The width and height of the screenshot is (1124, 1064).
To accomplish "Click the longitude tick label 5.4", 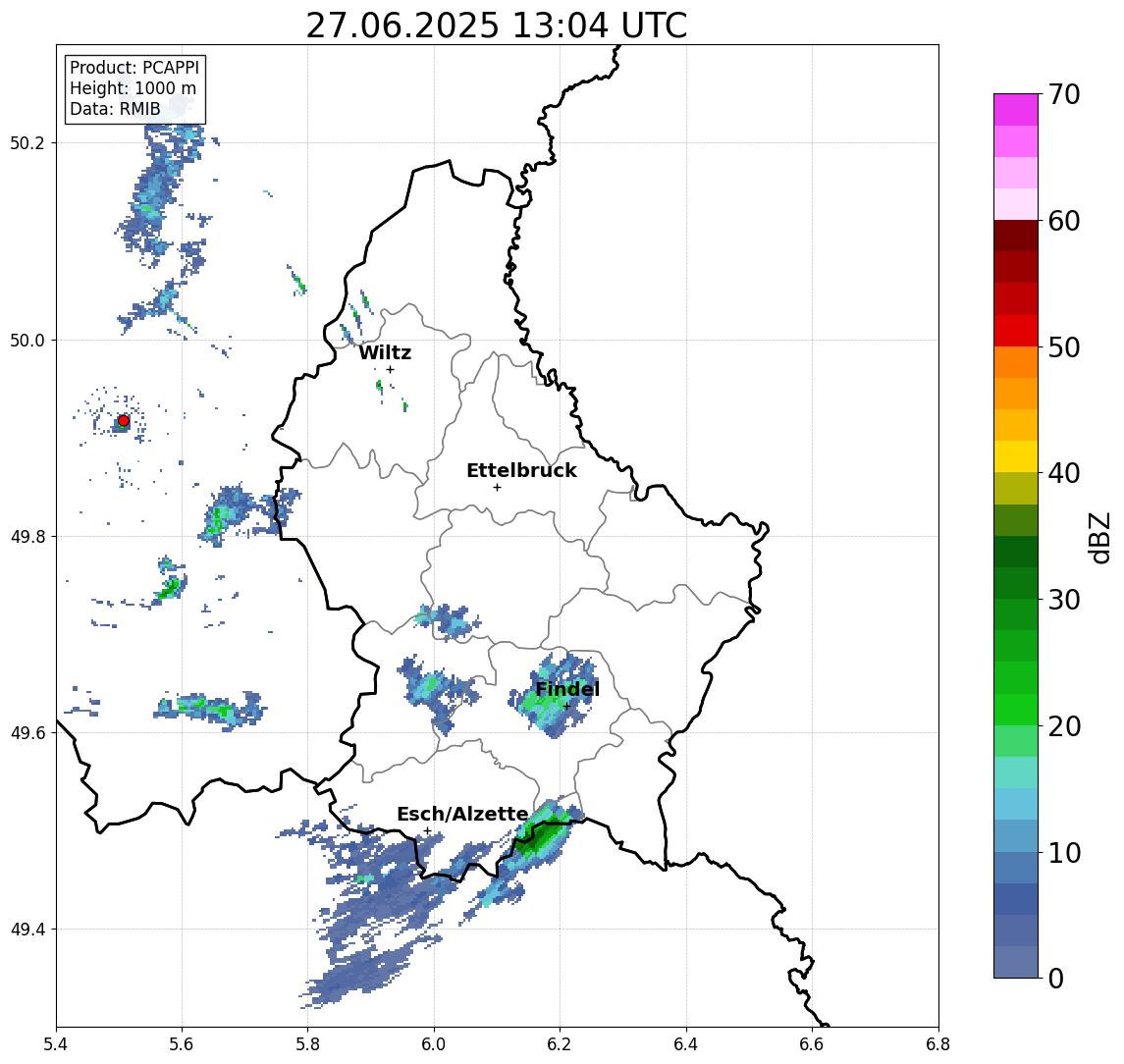I will point(56,1044).
